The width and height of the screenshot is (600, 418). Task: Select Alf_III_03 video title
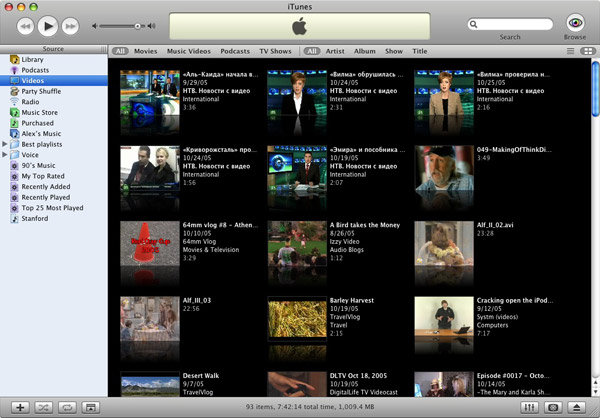(x=197, y=300)
